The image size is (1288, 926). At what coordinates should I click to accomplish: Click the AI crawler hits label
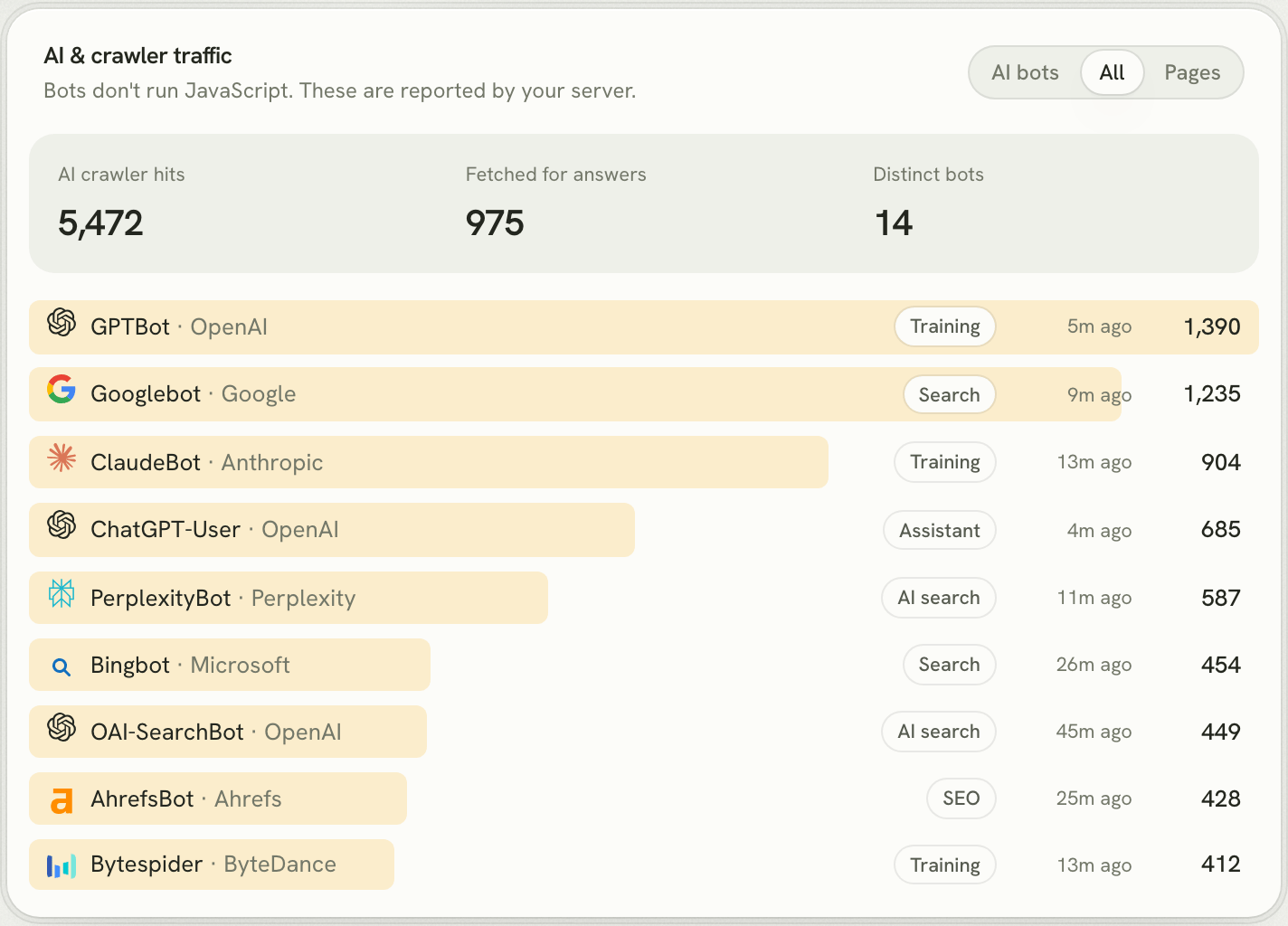pyautogui.click(x=121, y=175)
